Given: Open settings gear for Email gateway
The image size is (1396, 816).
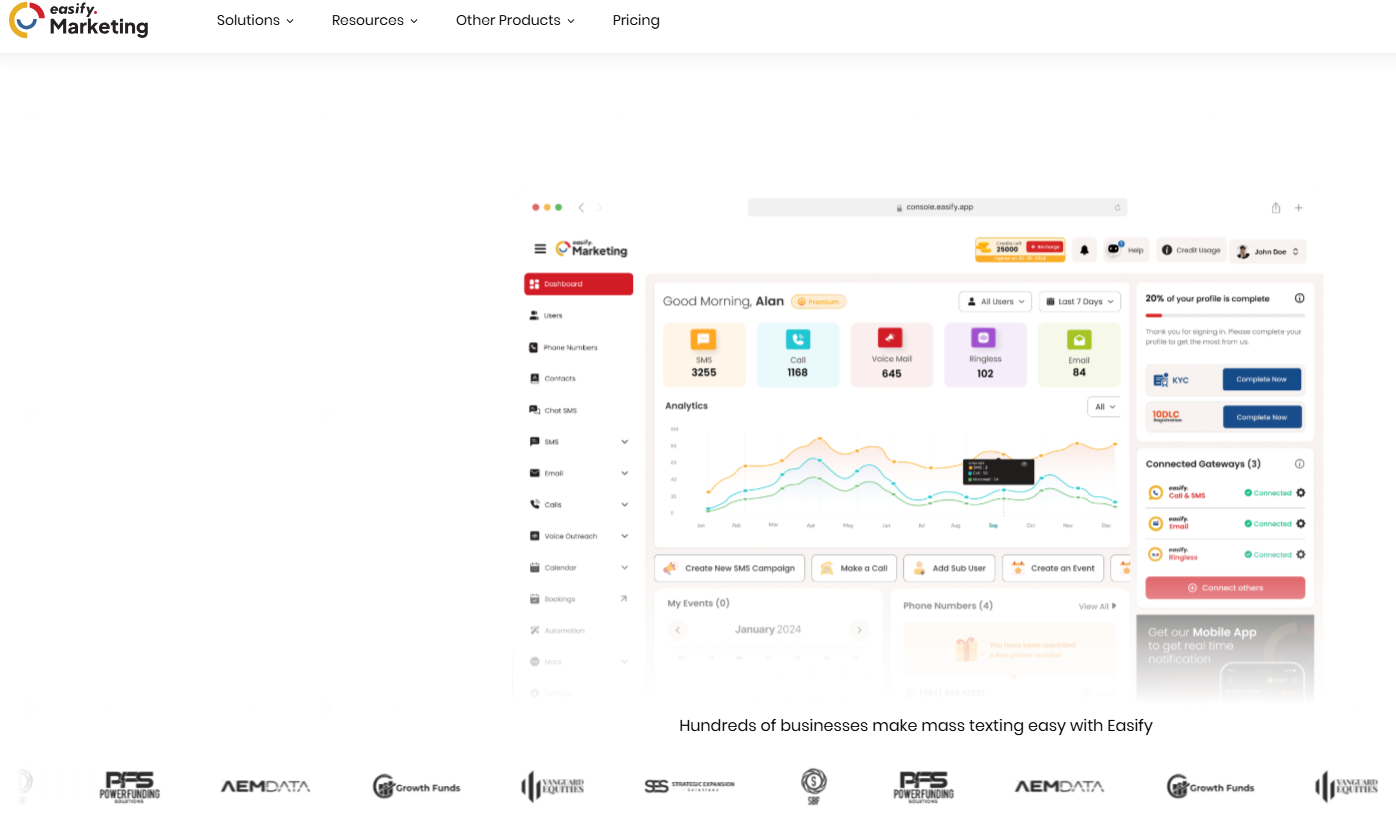Looking at the screenshot, I should pos(1300,523).
